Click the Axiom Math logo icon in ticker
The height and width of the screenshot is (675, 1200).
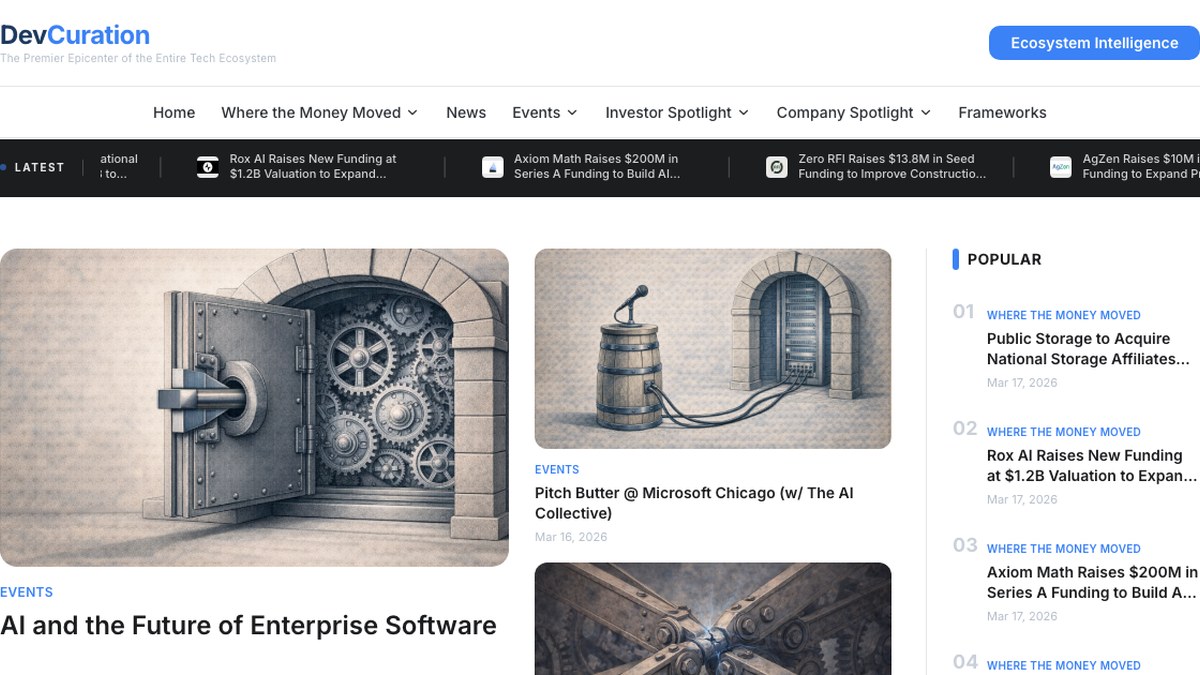(x=492, y=167)
